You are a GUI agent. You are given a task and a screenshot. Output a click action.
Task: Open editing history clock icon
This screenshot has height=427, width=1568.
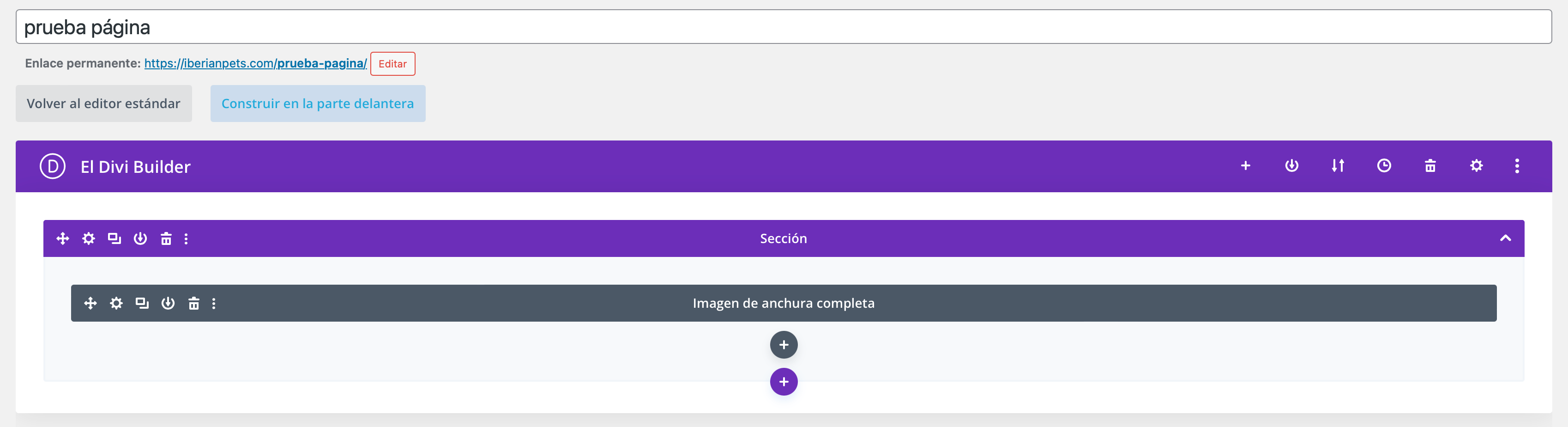coord(1384,166)
